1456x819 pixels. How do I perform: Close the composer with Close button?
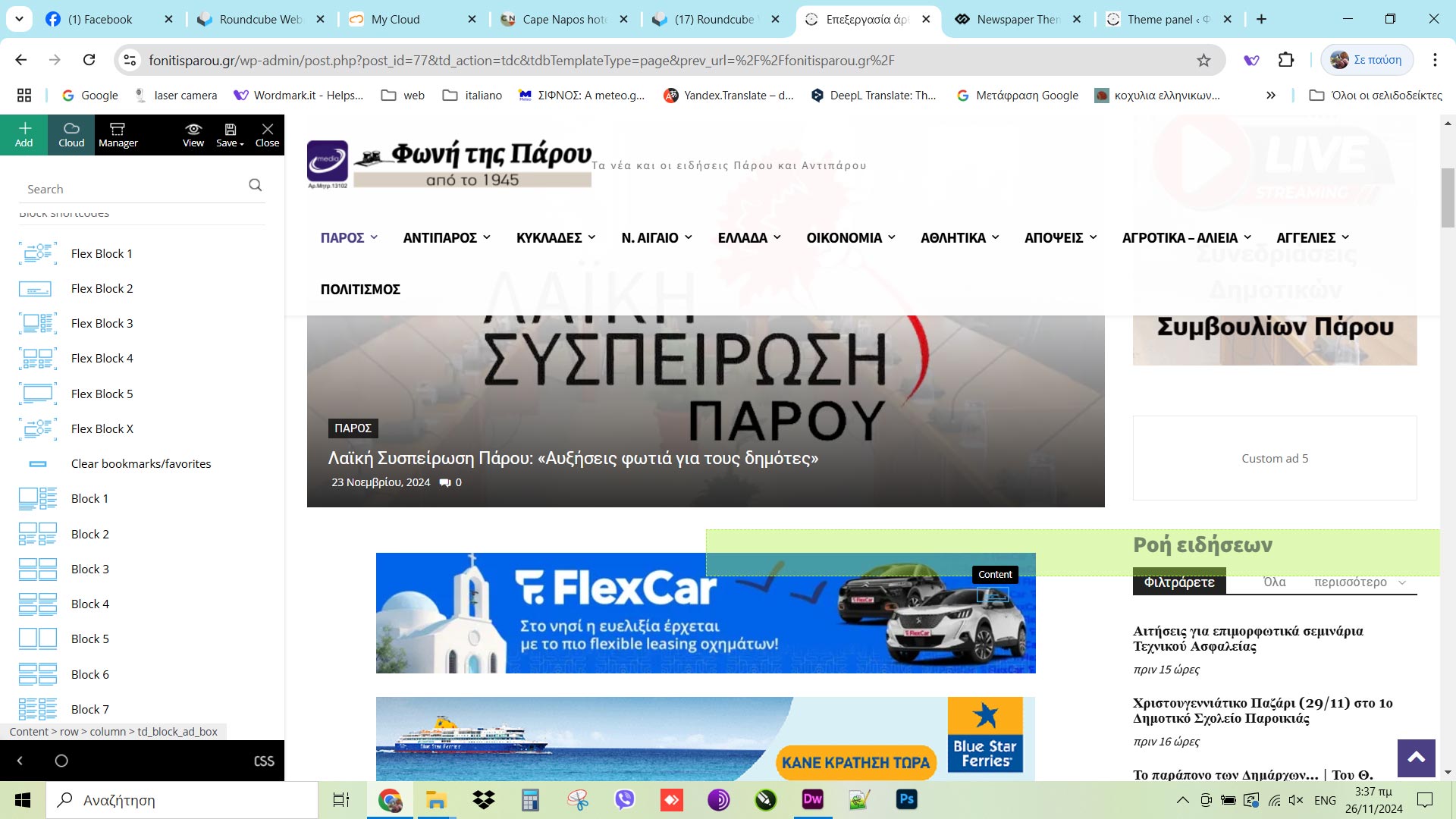point(267,134)
